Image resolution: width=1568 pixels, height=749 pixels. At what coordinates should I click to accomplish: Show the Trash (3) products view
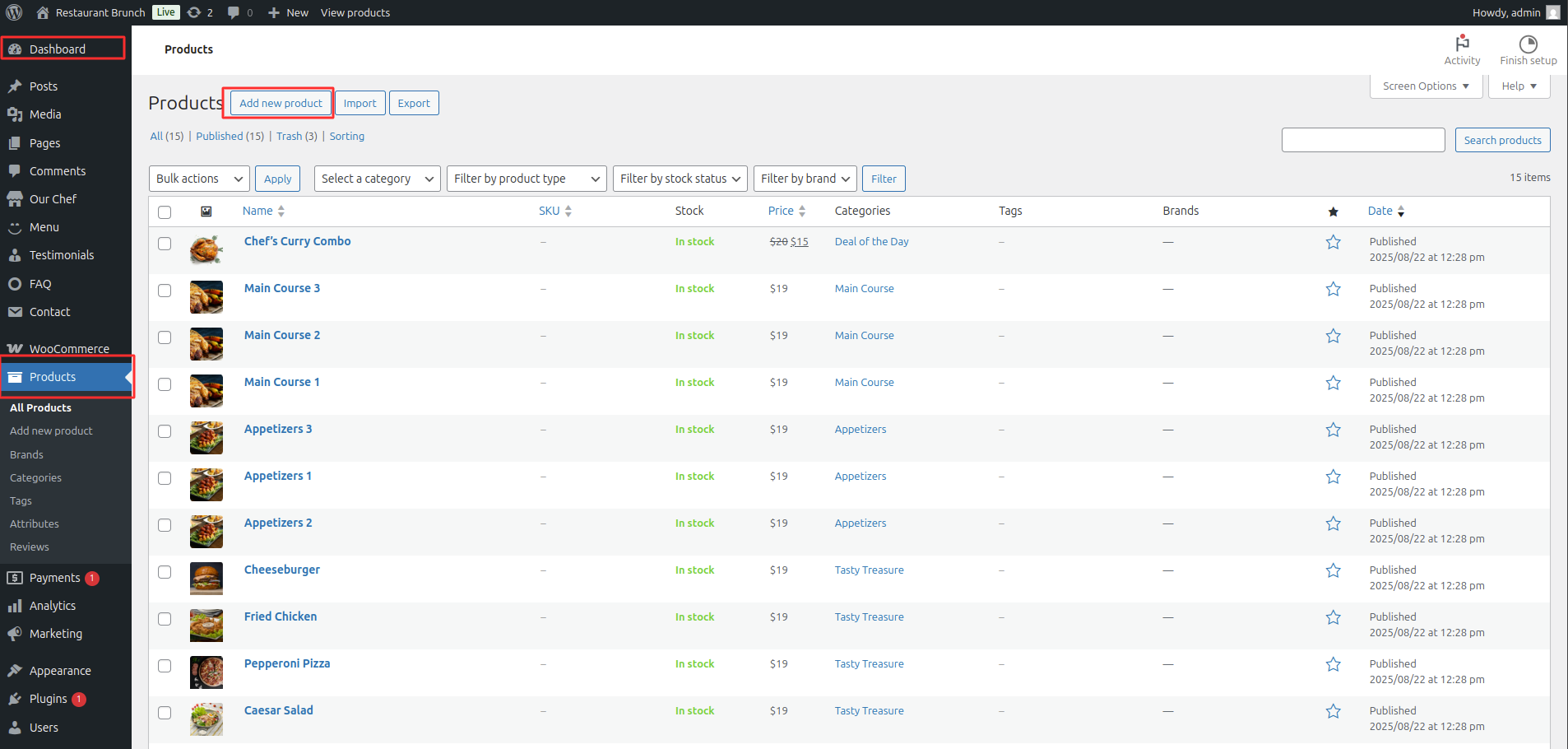coord(297,137)
